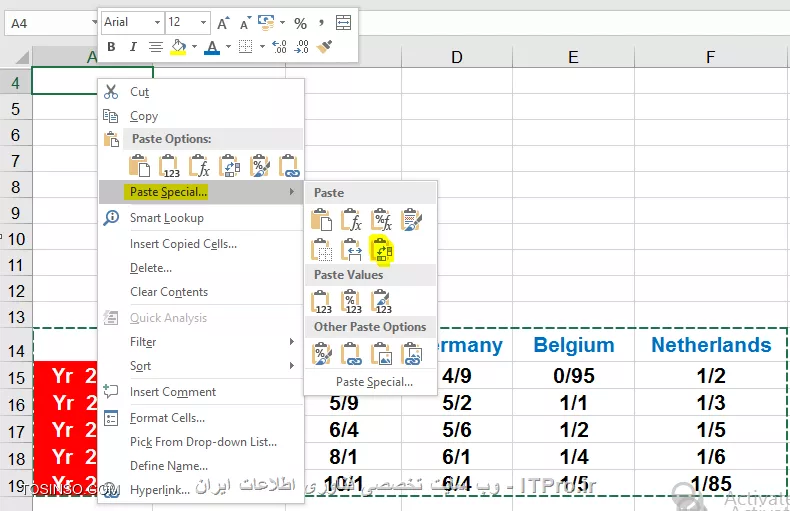Open the font size 12 dropdown
The image size is (790, 511).
click(203, 23)
